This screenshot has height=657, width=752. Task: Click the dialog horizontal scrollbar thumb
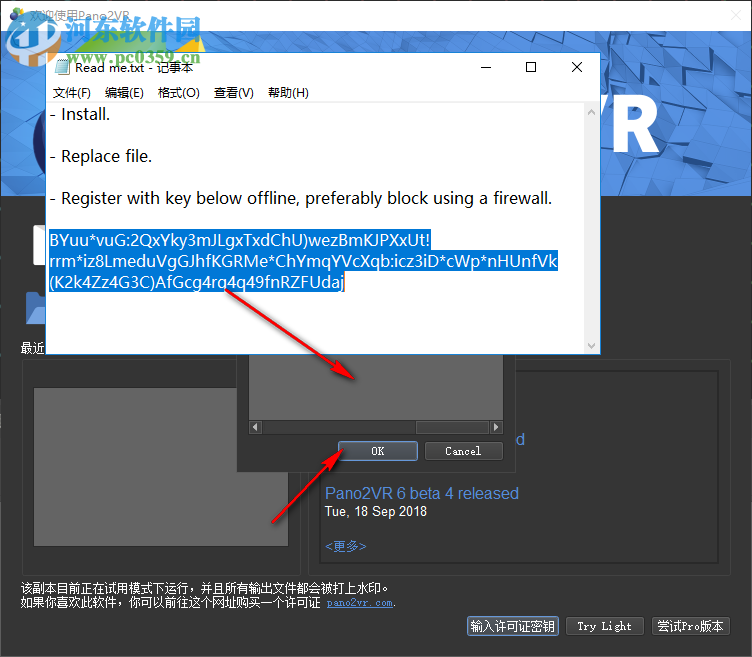point(452,427)
